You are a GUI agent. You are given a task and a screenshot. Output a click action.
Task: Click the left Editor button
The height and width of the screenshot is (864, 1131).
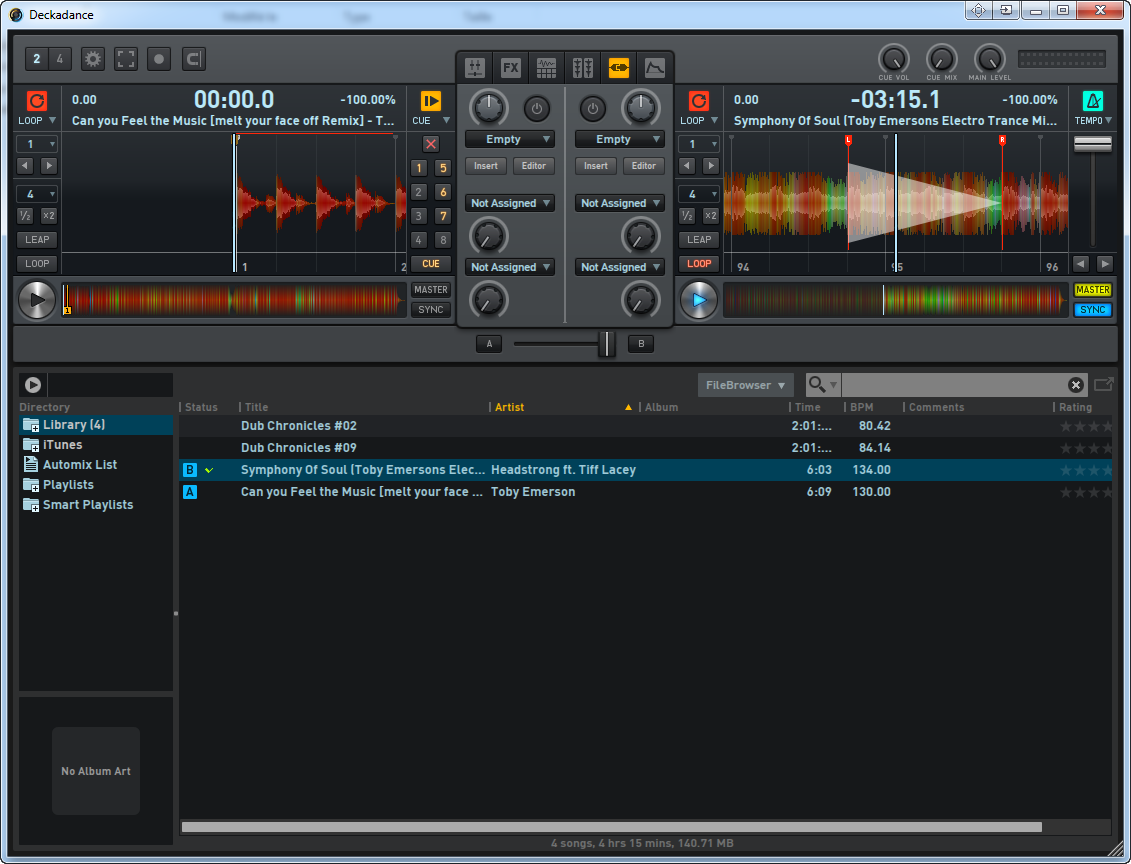[x=534, y=166]
